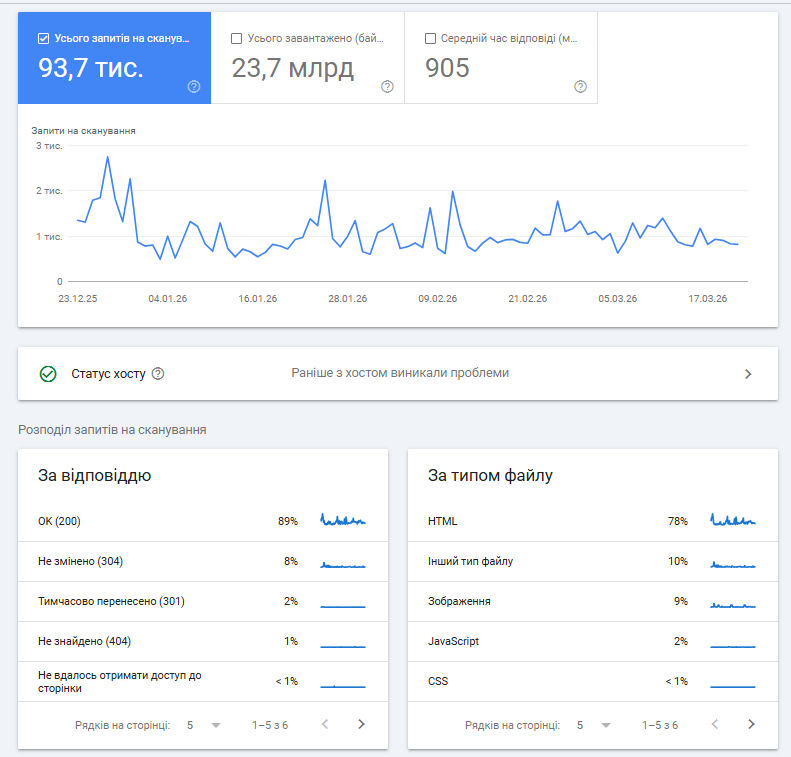791x757 pixels.
Task: Click help icon in average response time card
Action: tap(580, 87)
